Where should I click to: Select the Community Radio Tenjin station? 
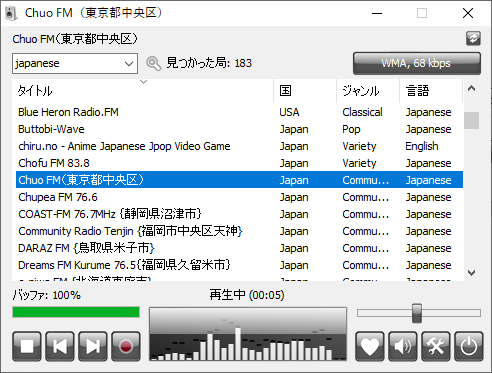[239, 231]
